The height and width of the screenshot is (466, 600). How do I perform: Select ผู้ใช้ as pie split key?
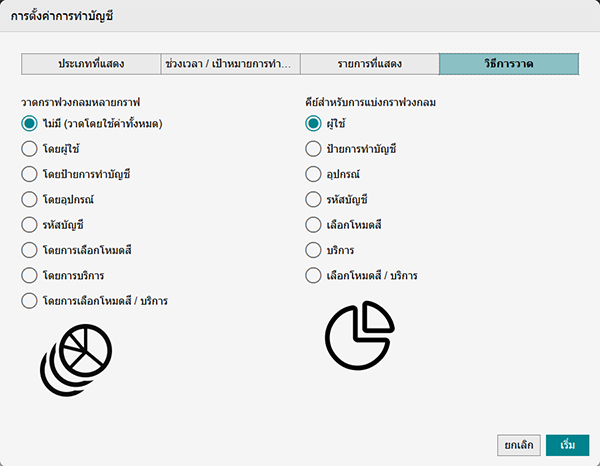[x=314, y=124]
